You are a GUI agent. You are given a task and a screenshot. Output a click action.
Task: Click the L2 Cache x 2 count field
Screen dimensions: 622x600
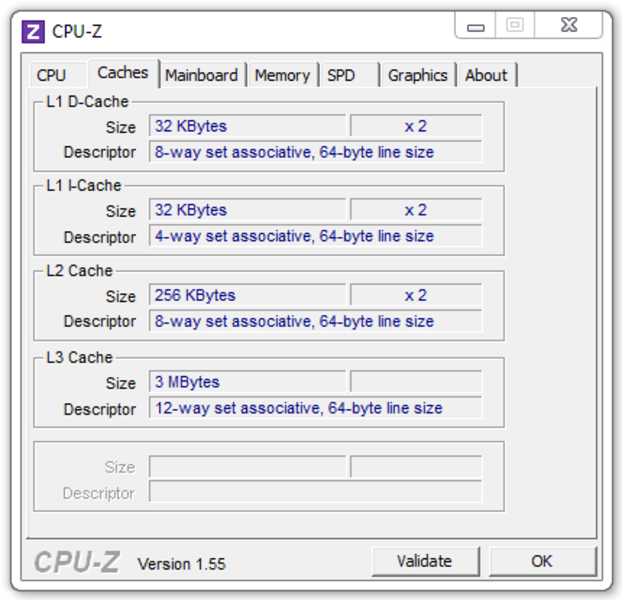(x=416, y=295)
